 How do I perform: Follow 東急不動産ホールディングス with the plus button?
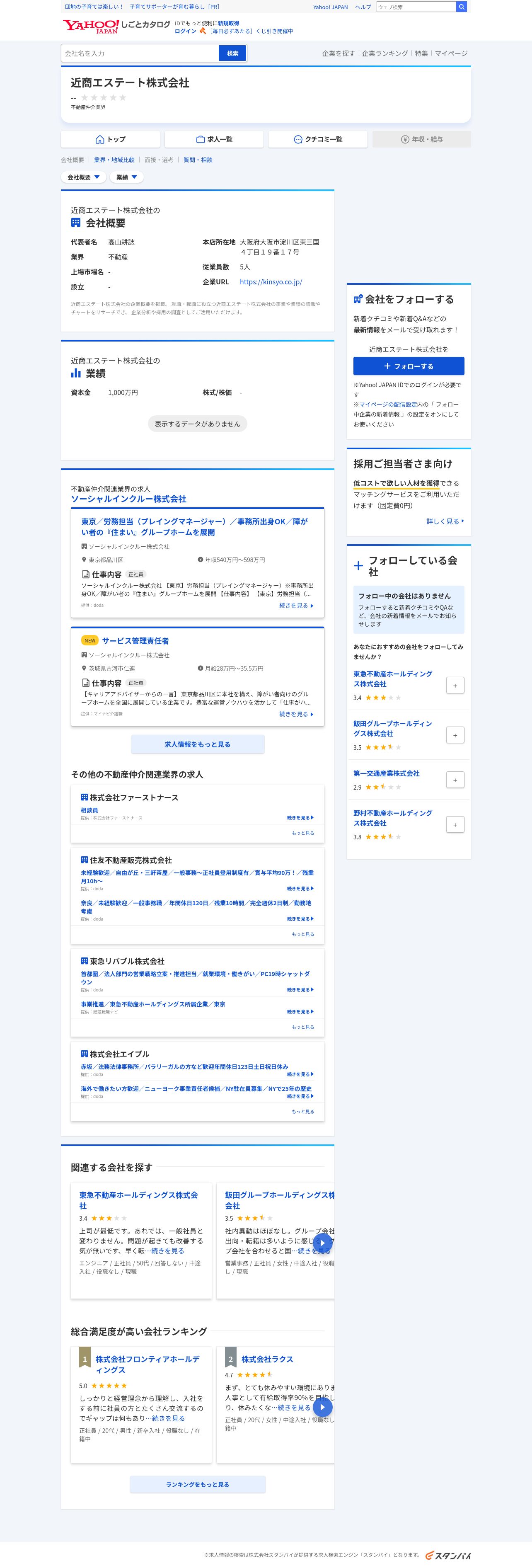455,686
